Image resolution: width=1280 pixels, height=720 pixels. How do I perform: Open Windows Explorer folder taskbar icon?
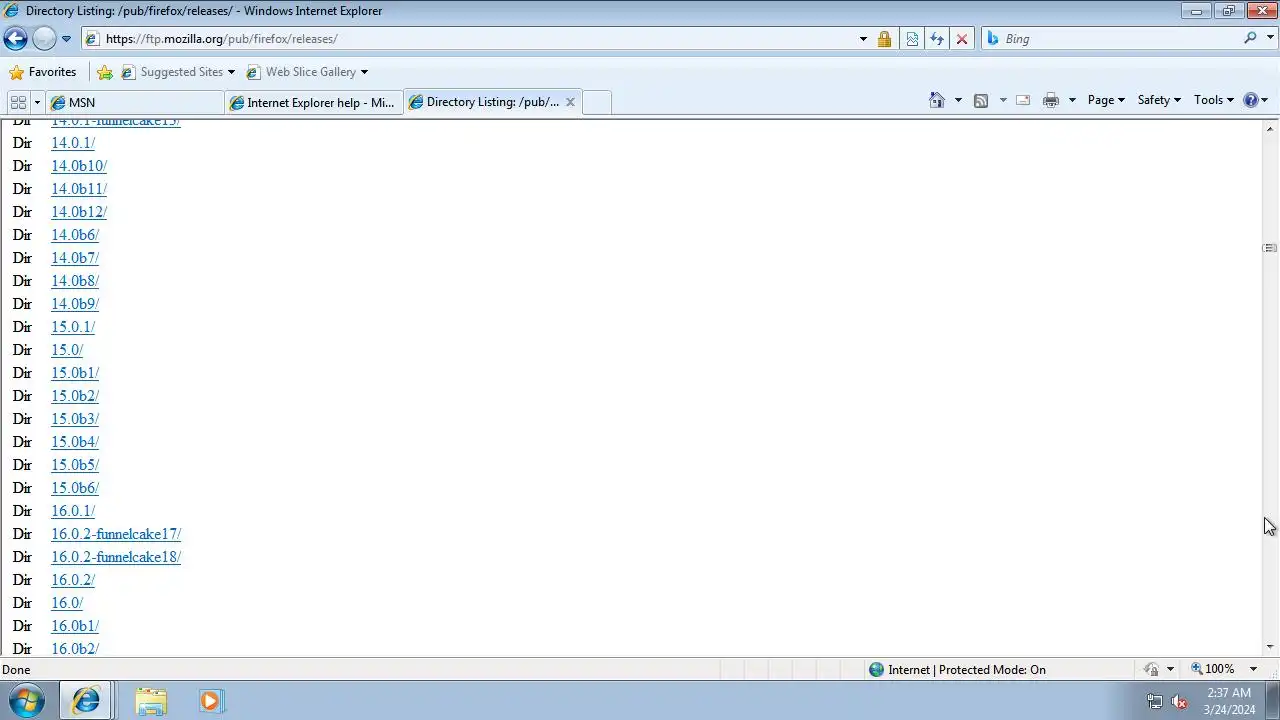[151, 701]
